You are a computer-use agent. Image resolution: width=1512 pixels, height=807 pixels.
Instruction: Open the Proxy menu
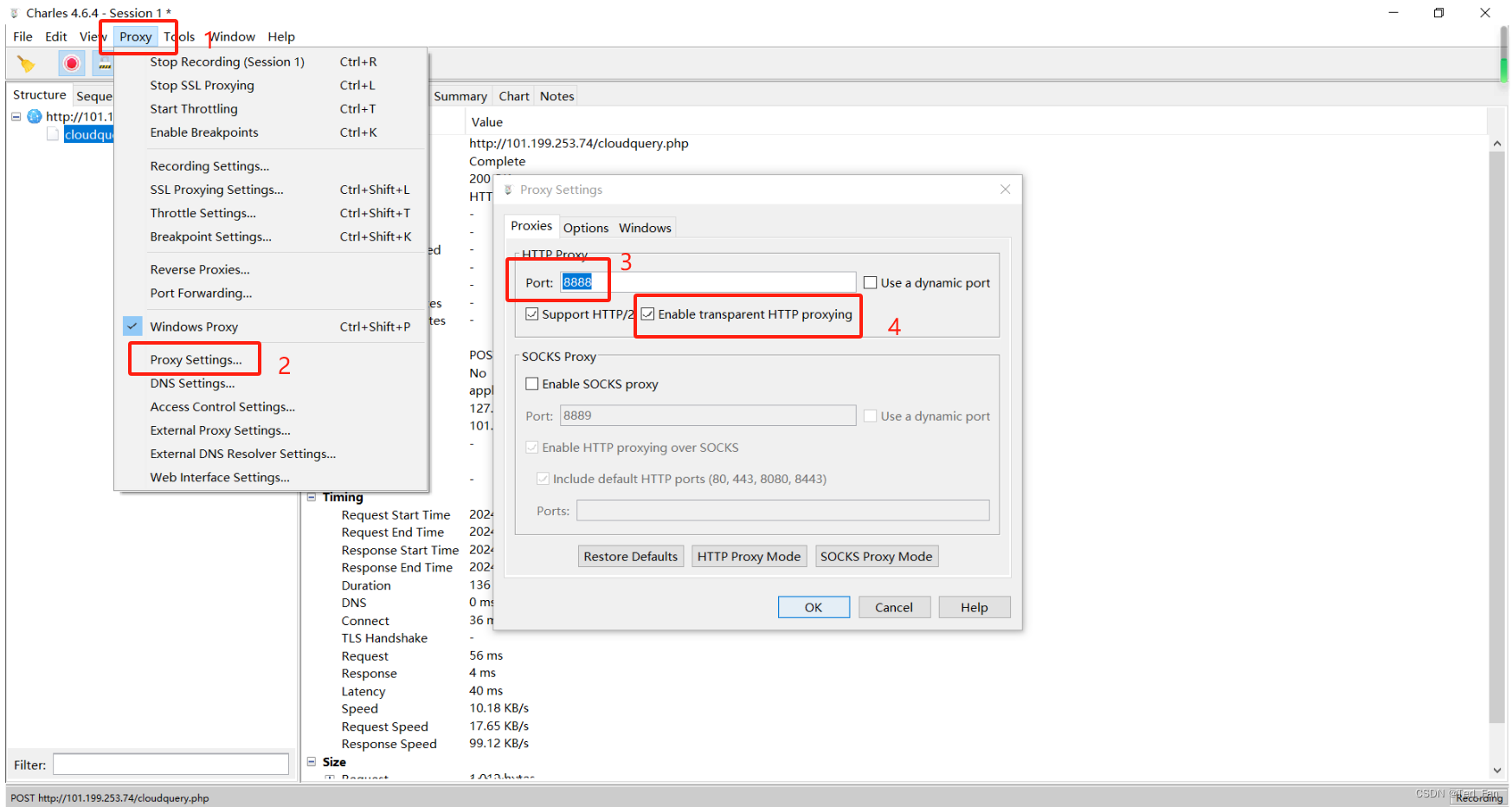[x=136, y=36]
